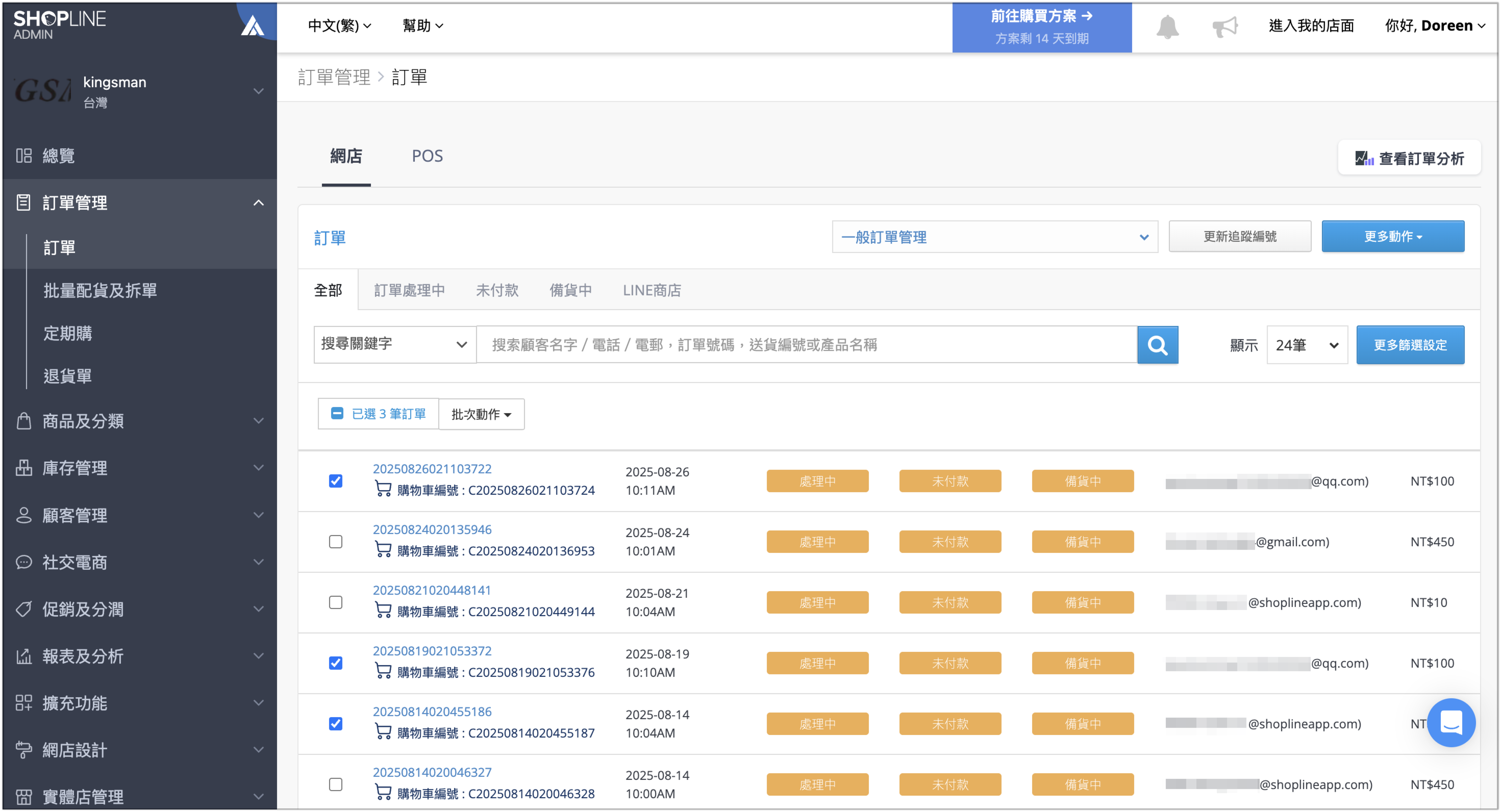Select the 未付款 filter tab
1501x812 pixels.
(497, 290)
